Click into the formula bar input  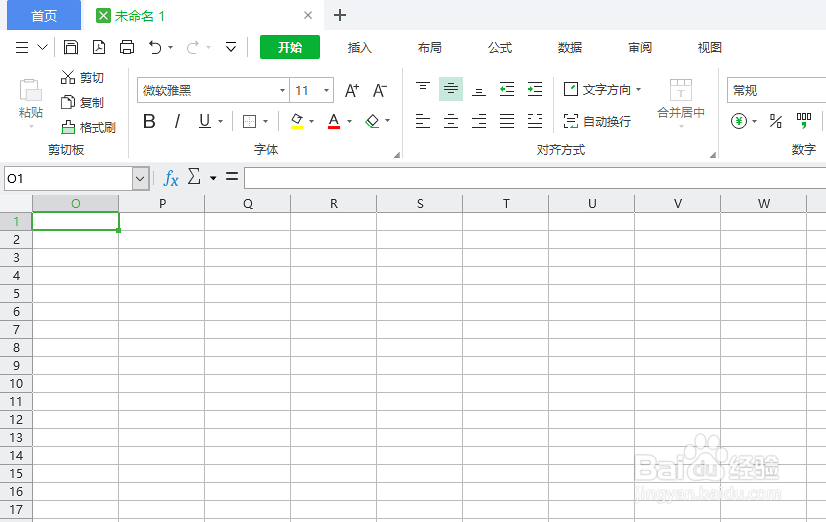(x=535, y=179)
